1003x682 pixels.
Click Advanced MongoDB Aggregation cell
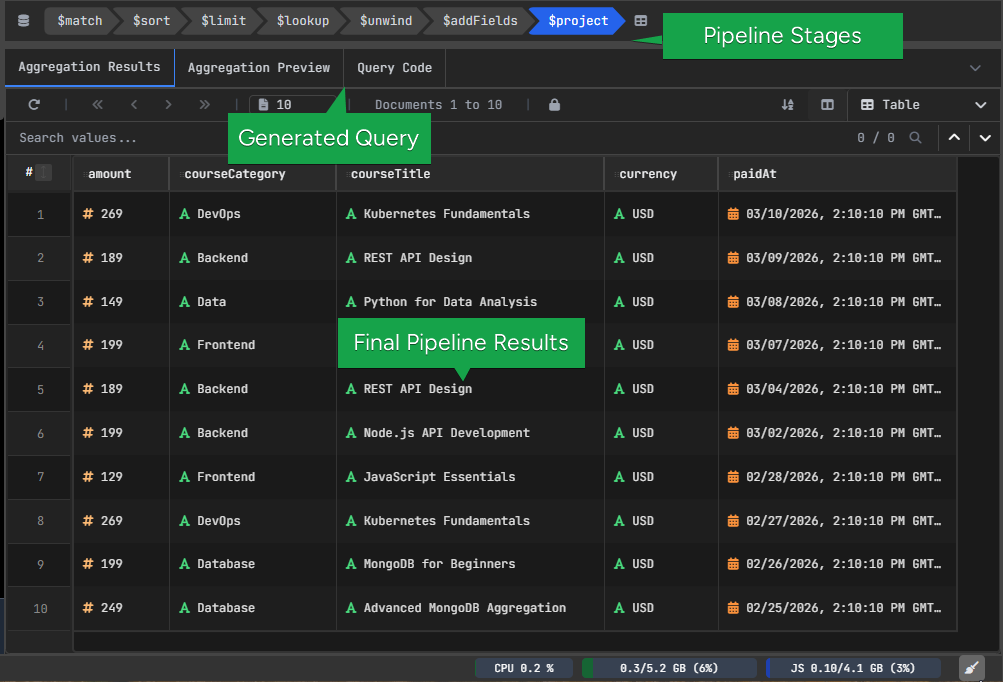click(470, 608)
